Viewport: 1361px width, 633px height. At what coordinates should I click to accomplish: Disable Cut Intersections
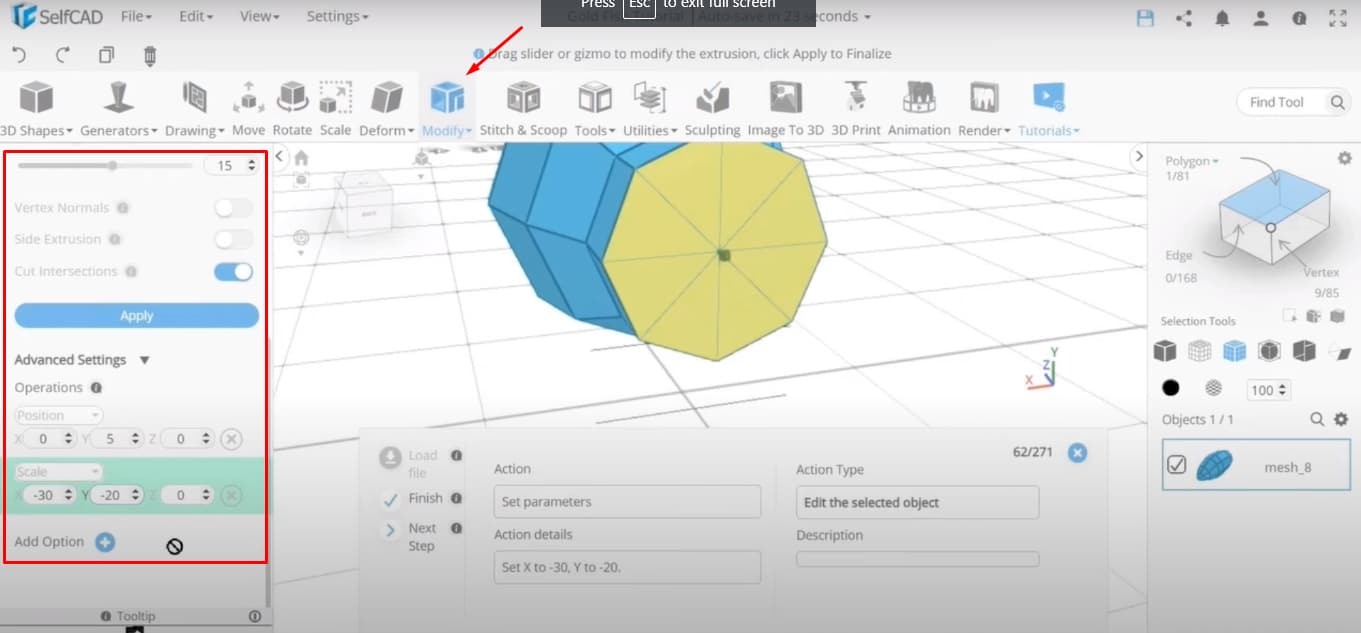pyautogui.click(x=232, y=271)
